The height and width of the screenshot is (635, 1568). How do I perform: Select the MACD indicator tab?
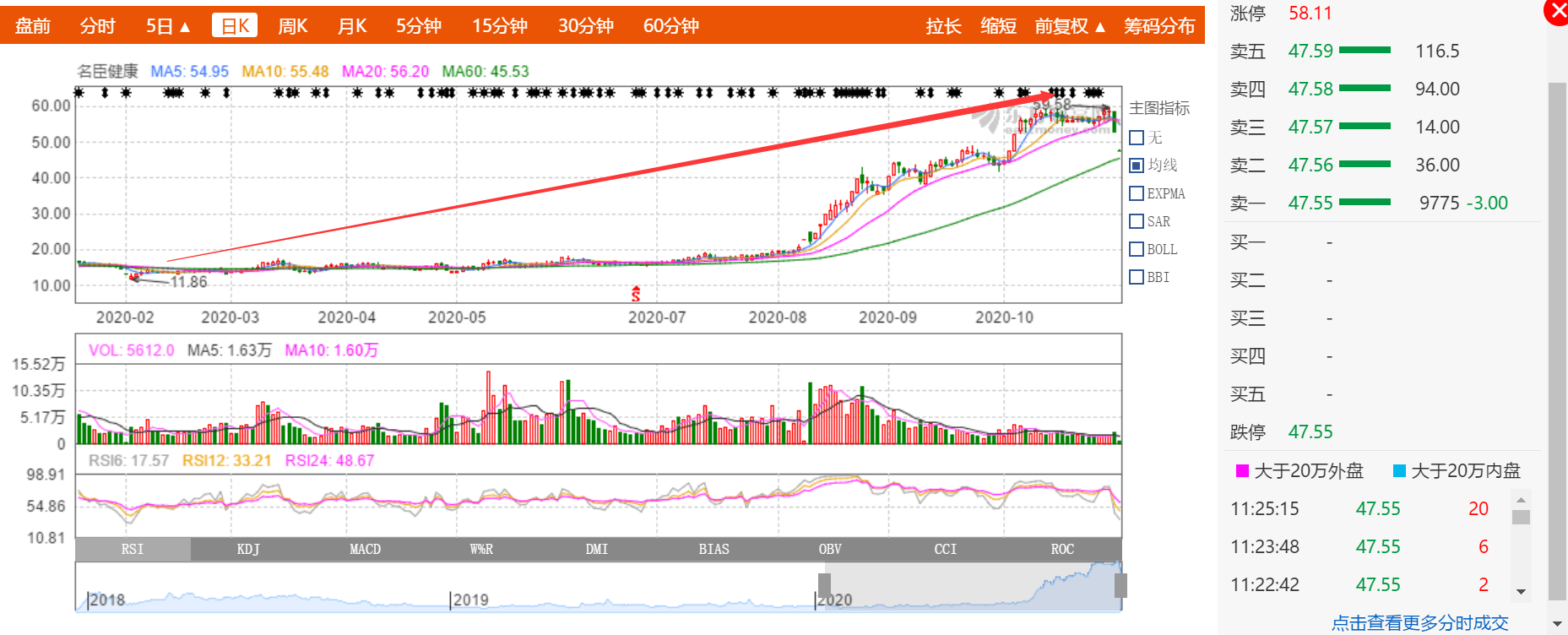pyautogui.click(x=365, y=549)
